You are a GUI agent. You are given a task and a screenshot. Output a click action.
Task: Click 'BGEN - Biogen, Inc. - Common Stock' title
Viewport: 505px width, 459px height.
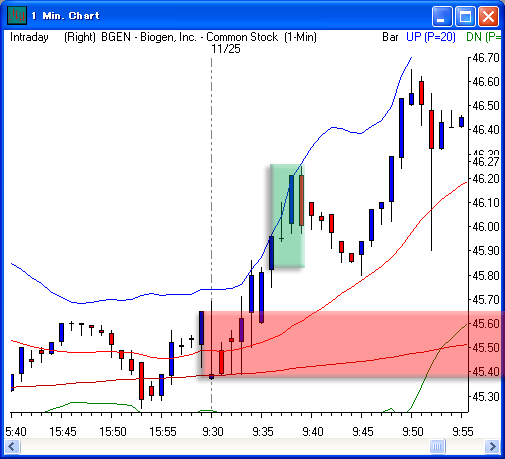click(x=189, y=37)
